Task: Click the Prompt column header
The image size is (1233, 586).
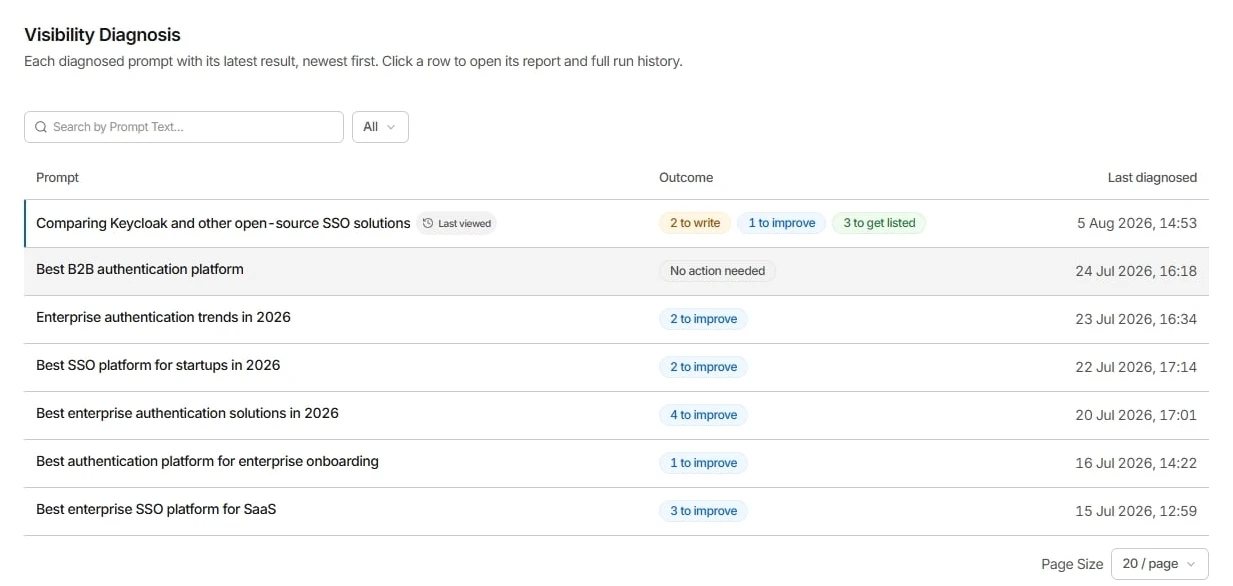Action: click(x=57, y=177)
